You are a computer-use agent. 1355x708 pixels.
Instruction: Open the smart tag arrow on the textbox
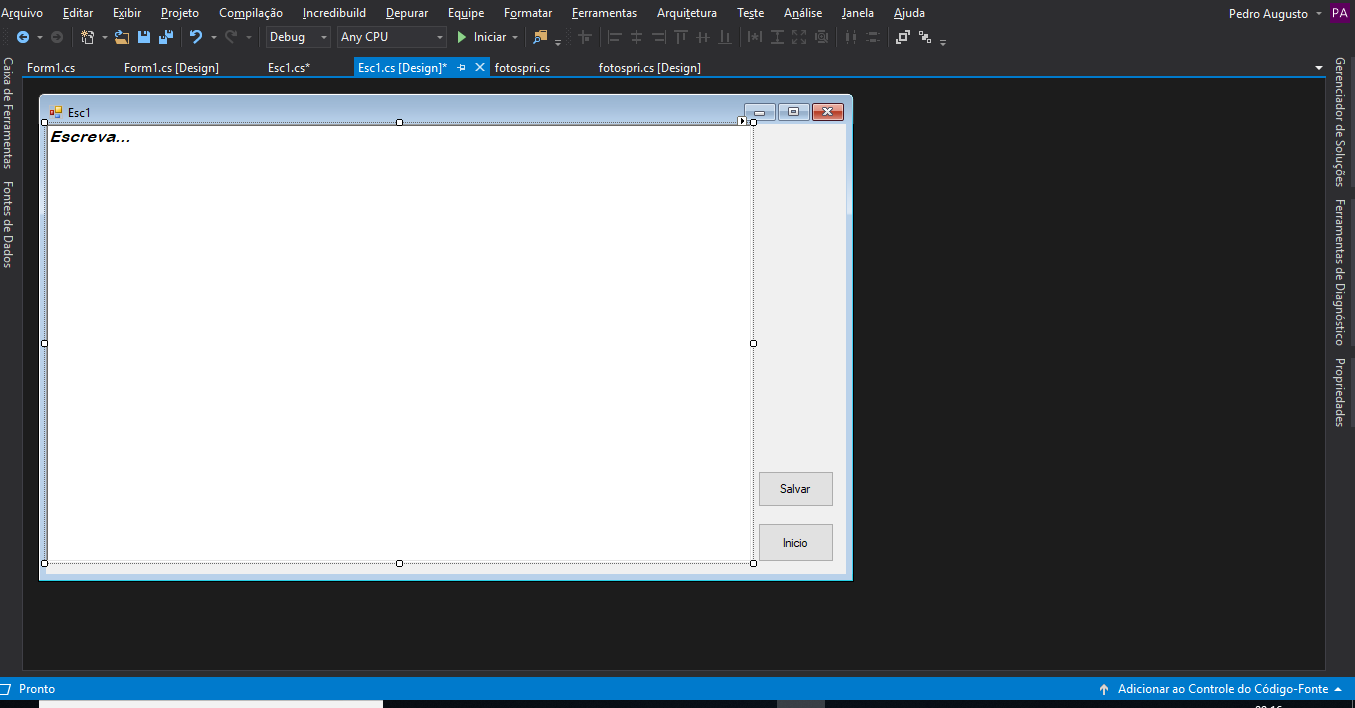click(742, 121)
